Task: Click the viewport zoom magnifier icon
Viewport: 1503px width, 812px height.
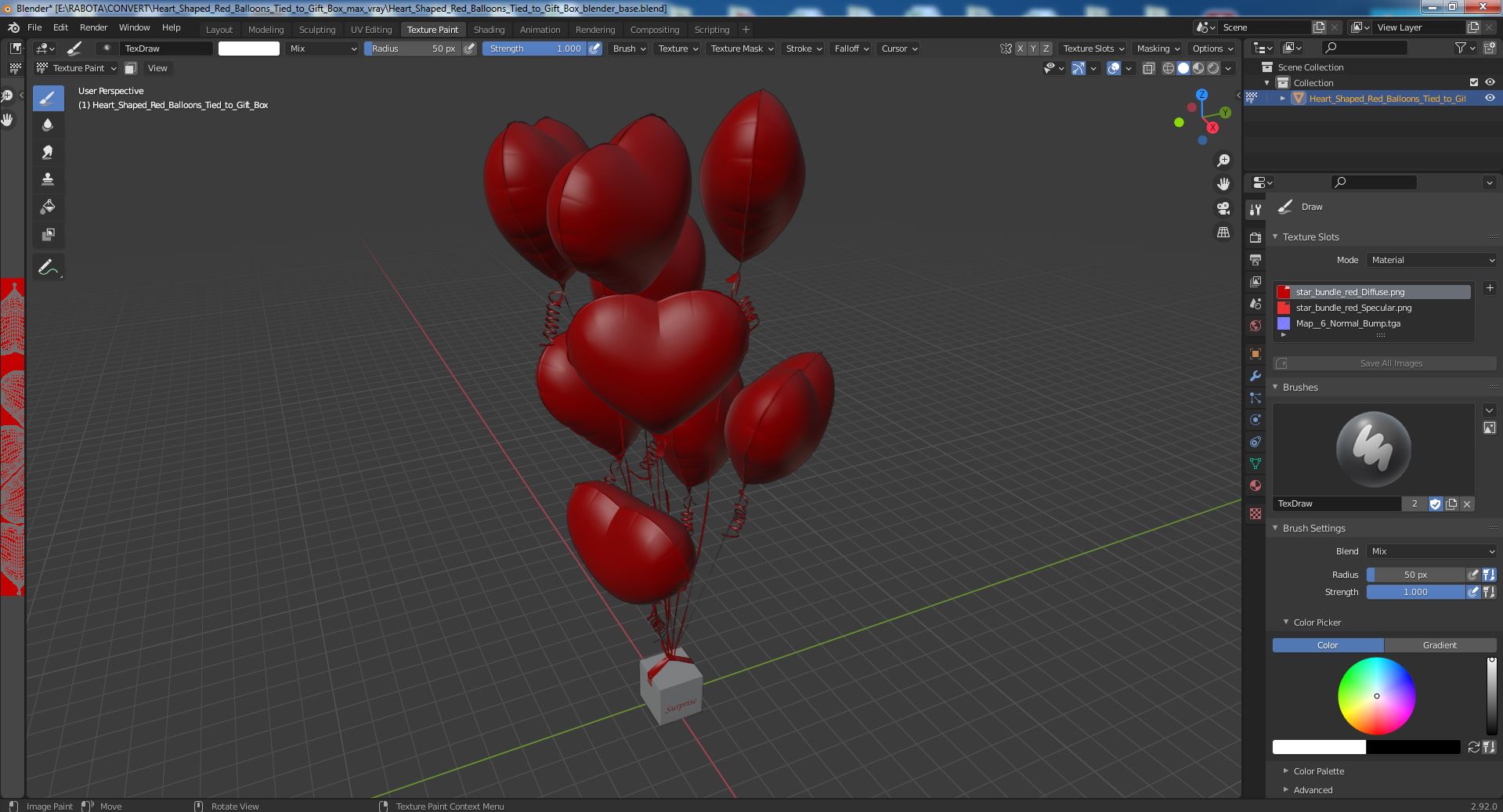Action: point(1223,161)
